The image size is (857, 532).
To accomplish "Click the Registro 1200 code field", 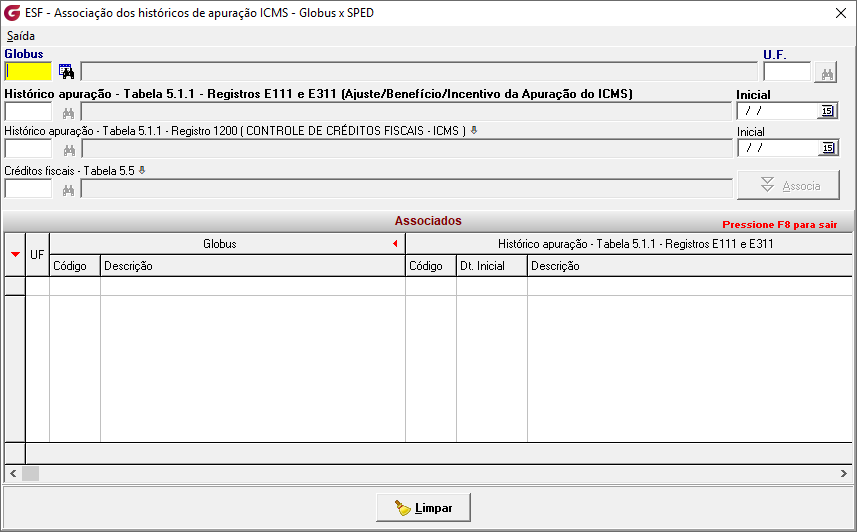I will (28, 149).
